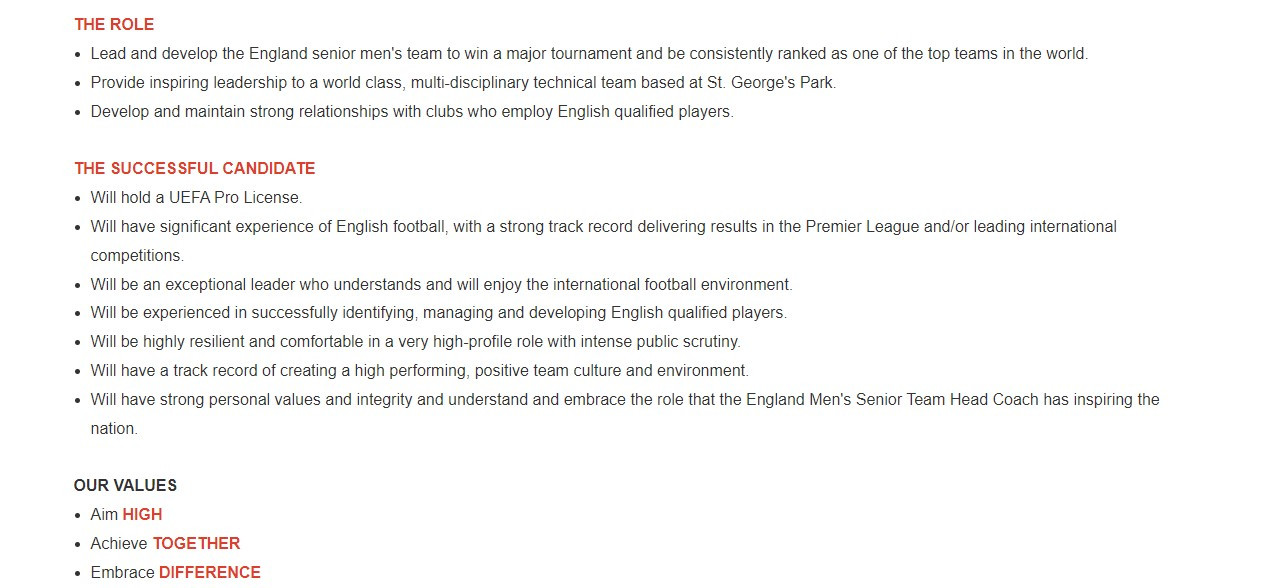
Task: Click the bullet about relationships with clubs
Action: 412,111
